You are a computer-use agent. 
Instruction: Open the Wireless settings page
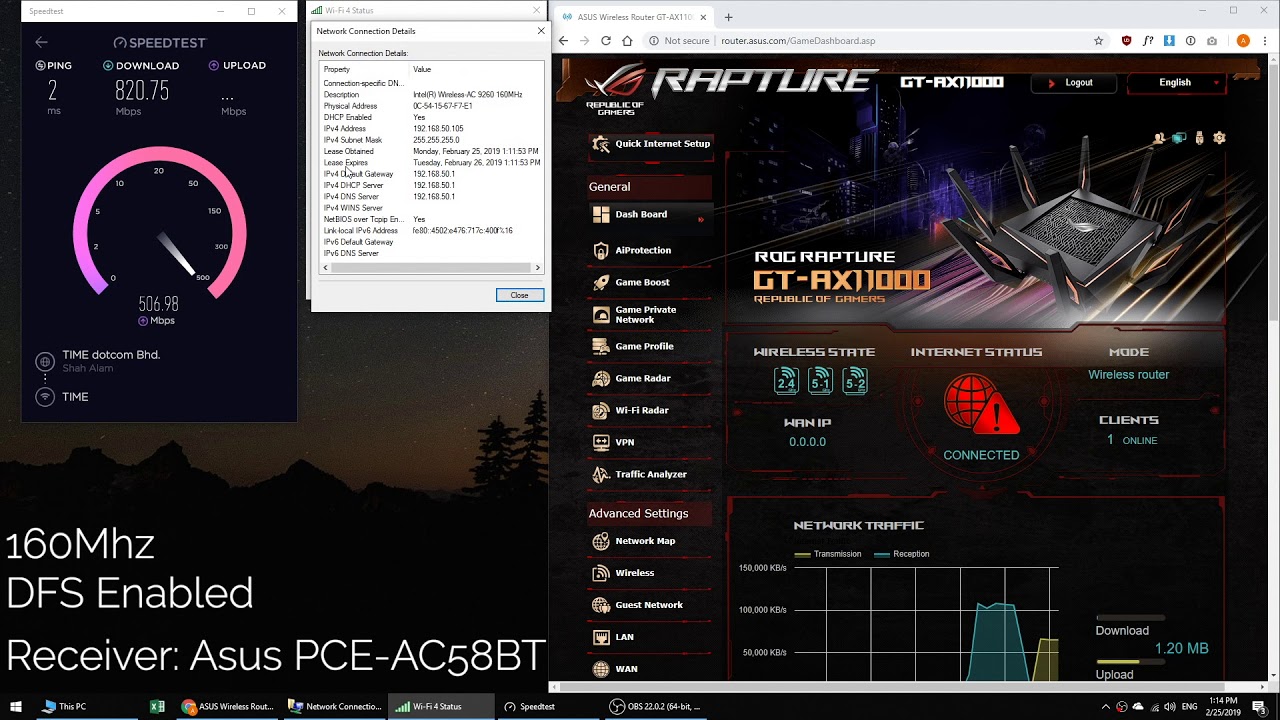[649, 573]
